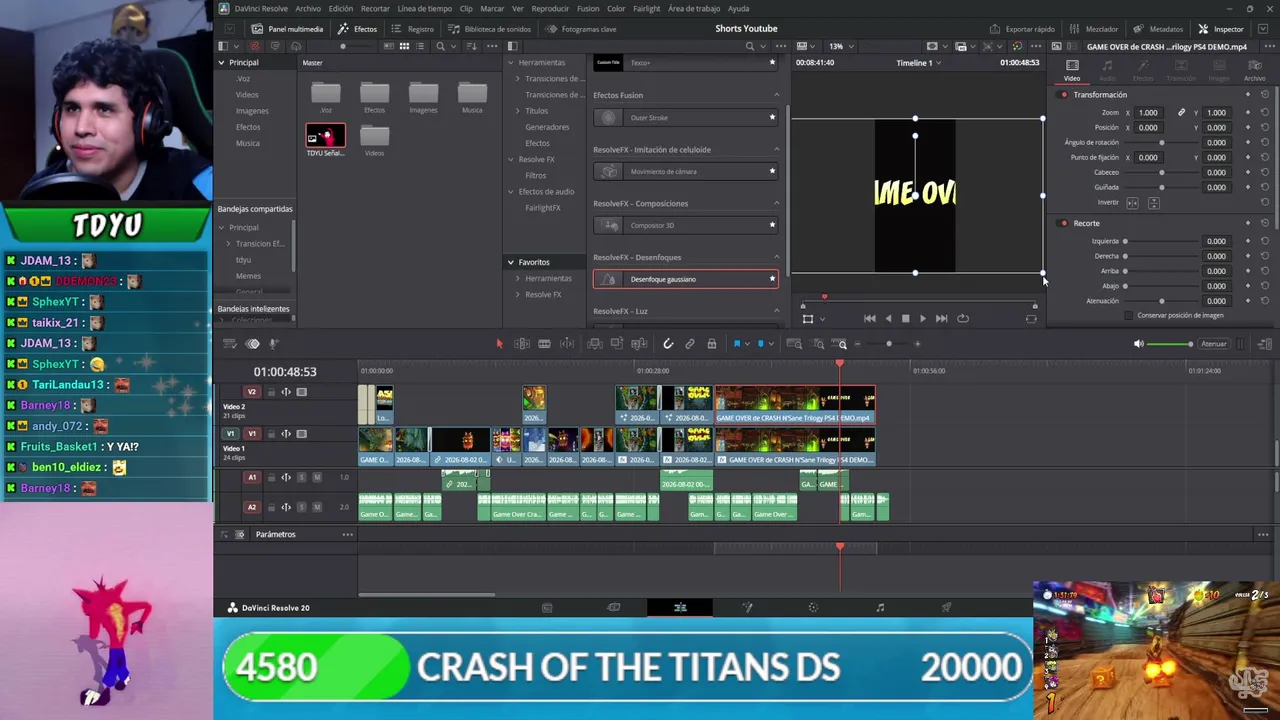This screenshot has width=1280, height=720.
Task: Switch to Inspector Video tab
Action: (1072, 70)
